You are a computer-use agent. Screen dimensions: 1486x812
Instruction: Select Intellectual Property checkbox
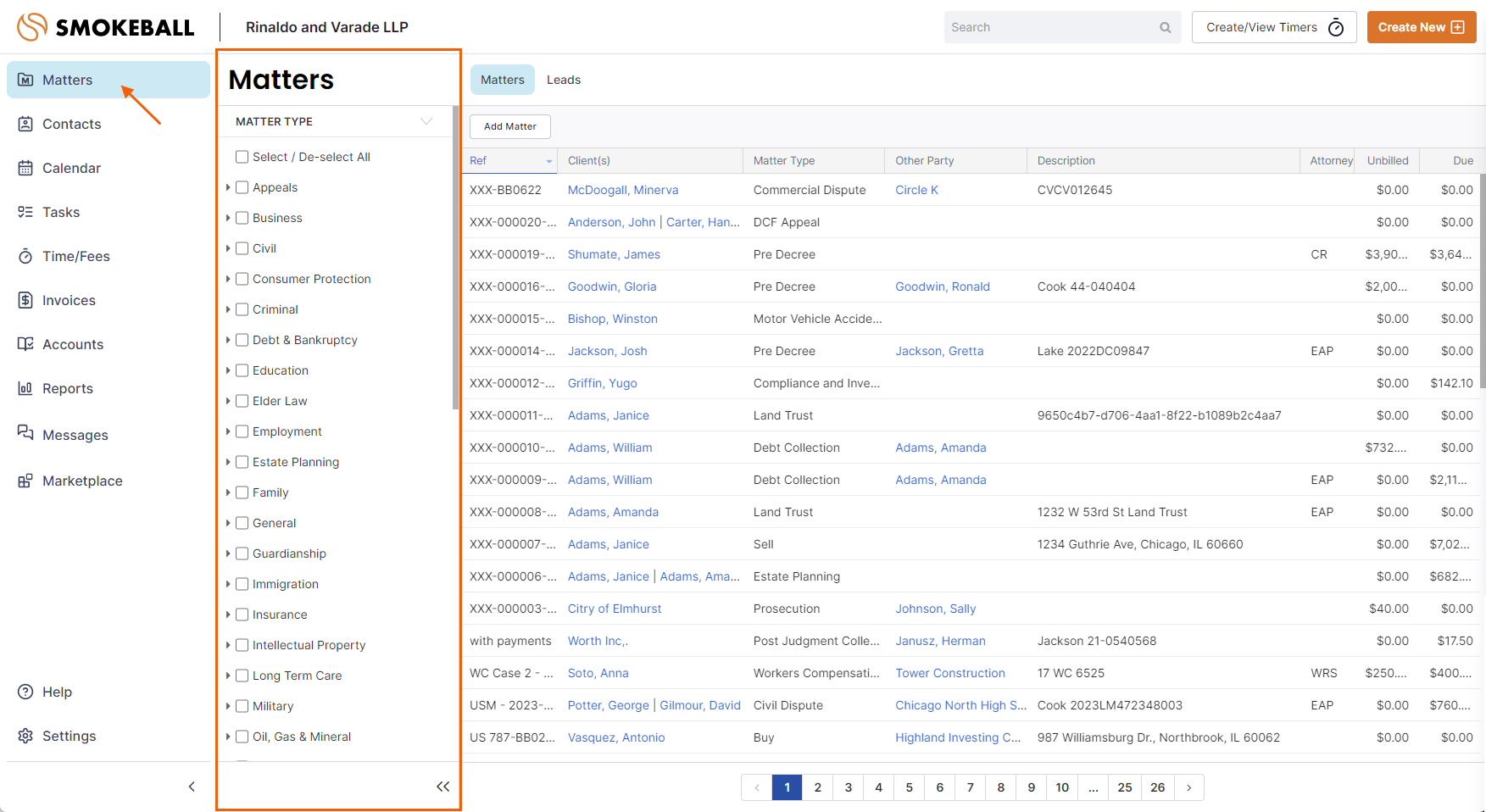point(242,645)
